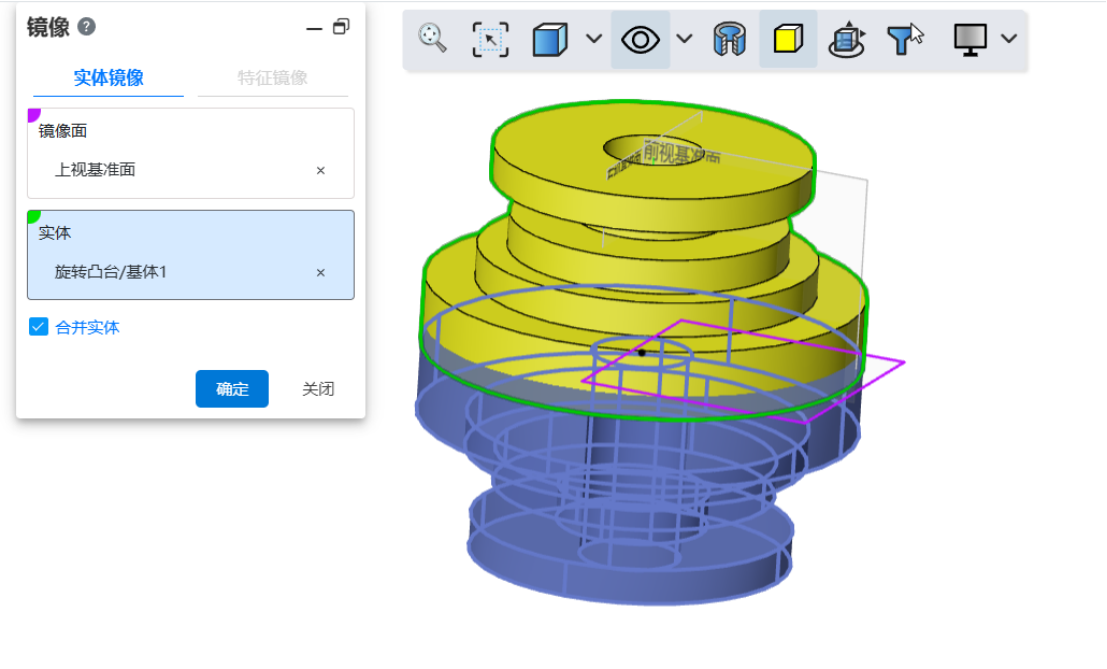Click the 前视基准面 label in the viewport
The height and width of the screenshot is (669, 1107).
[681, 152]
